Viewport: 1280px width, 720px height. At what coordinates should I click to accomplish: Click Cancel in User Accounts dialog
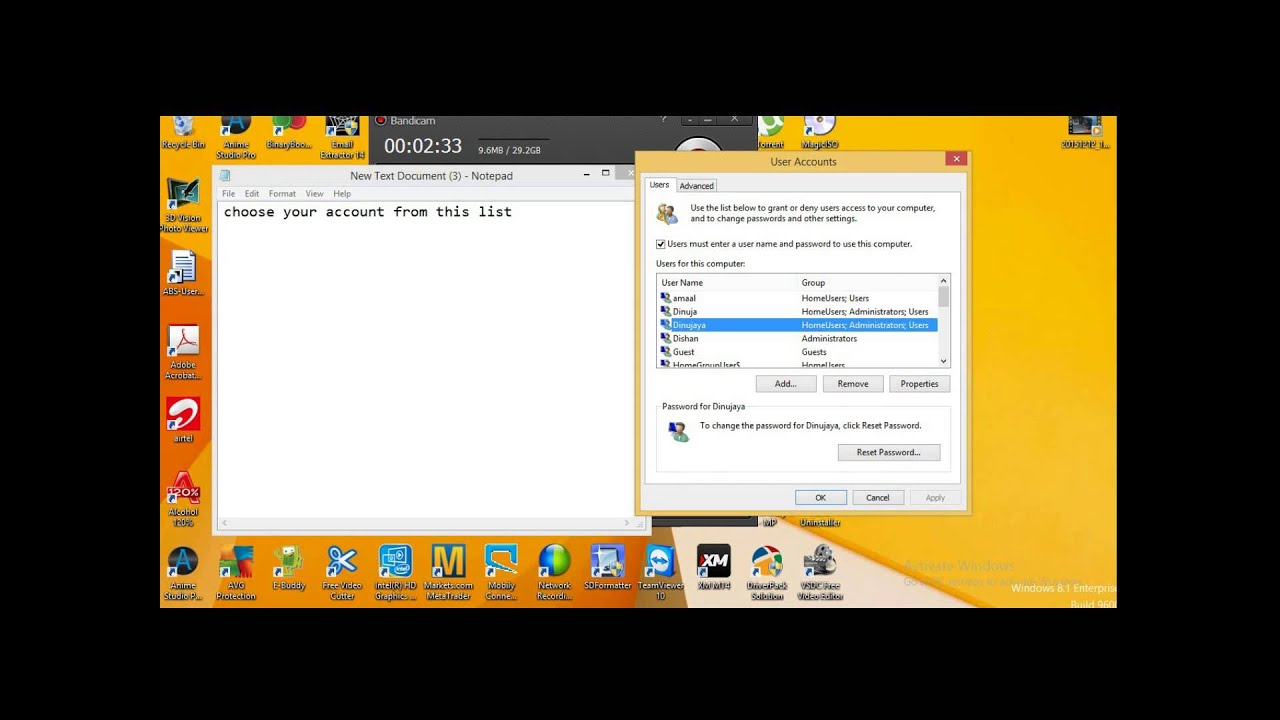tap(878, 497)
